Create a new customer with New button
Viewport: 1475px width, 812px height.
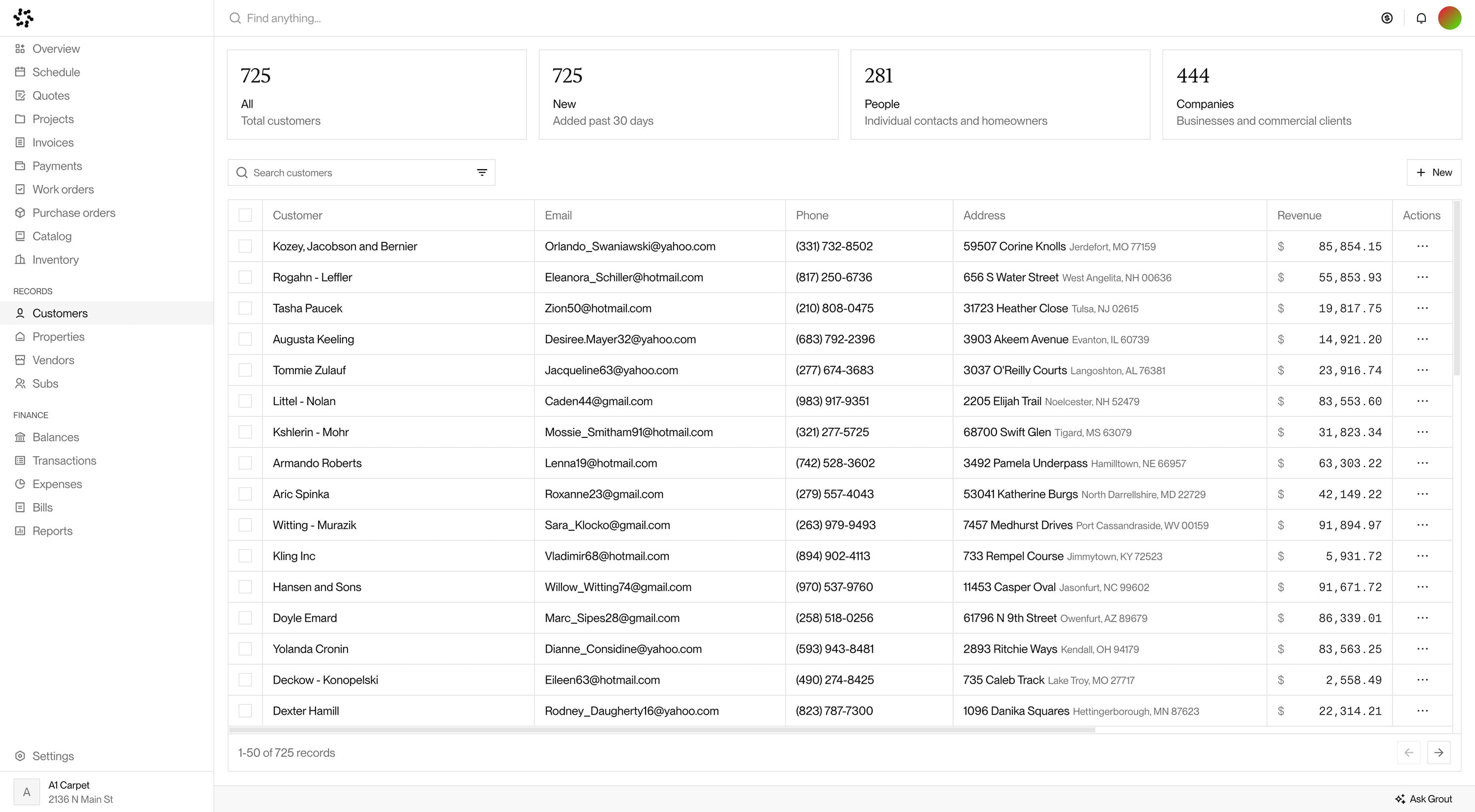pyautogui.click(x=1434, y=172)
